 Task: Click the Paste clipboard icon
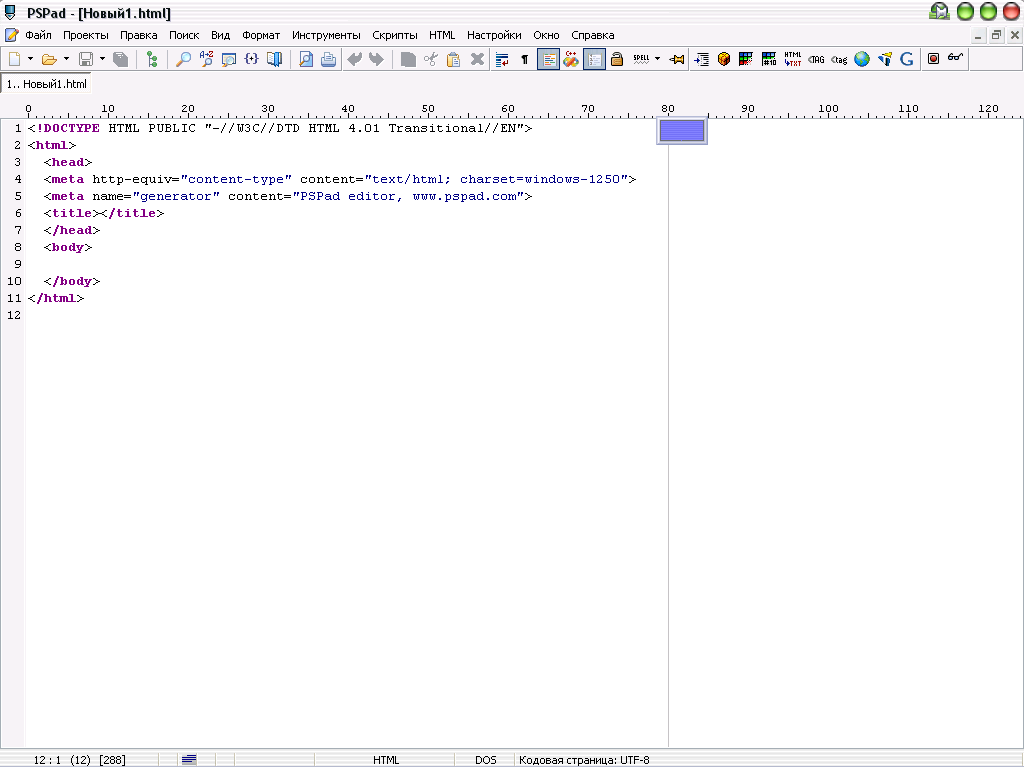click(x=453, y=59)
